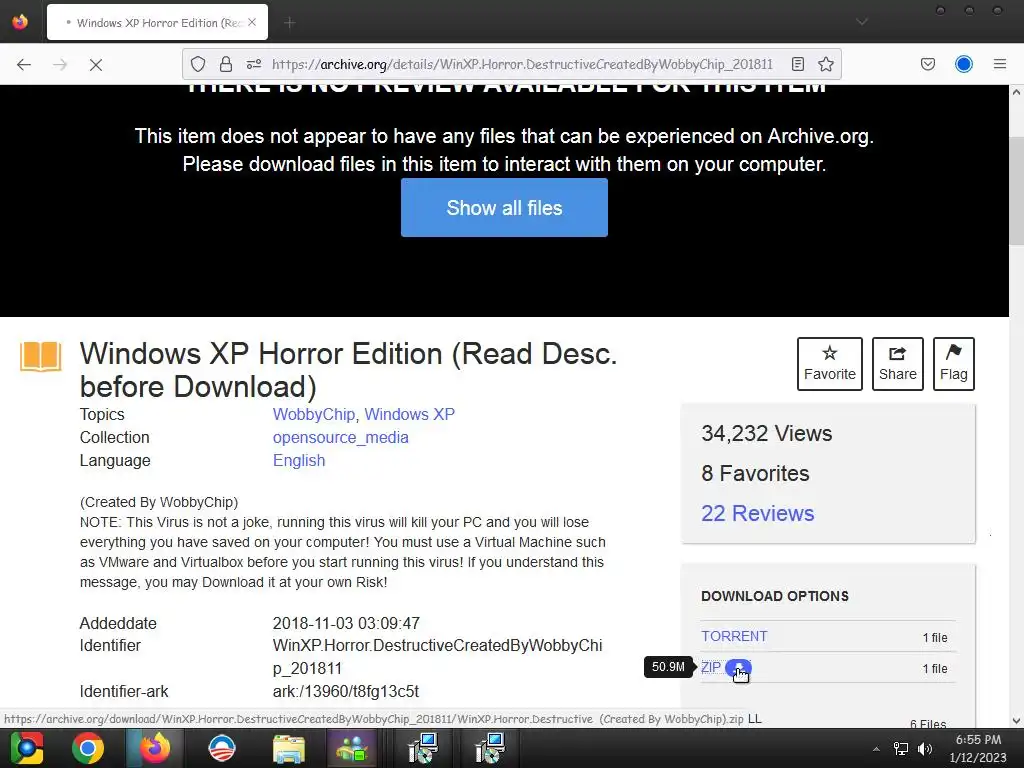Open the people messenger taskbar icon
This screenshot has width=1024, height=768.
353,748
